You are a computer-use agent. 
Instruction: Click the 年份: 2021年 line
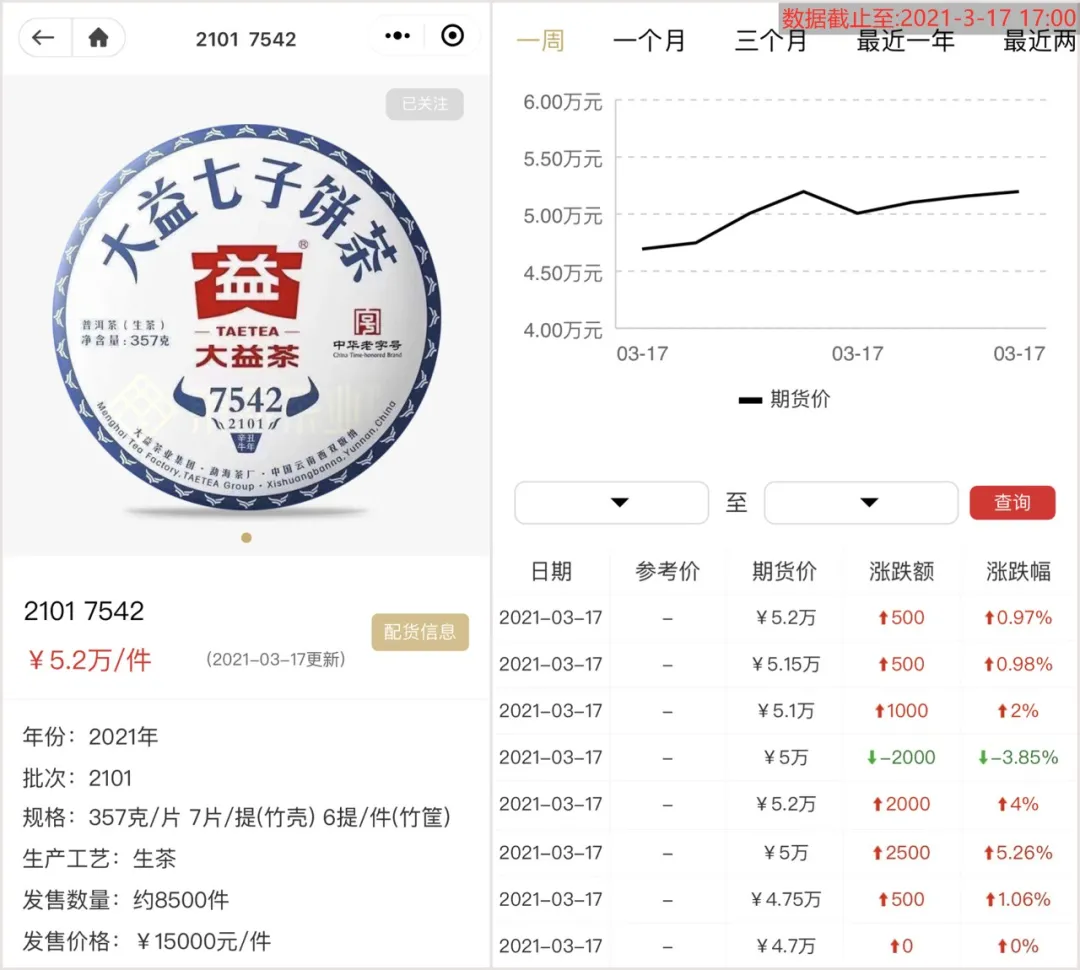[90, 736]
